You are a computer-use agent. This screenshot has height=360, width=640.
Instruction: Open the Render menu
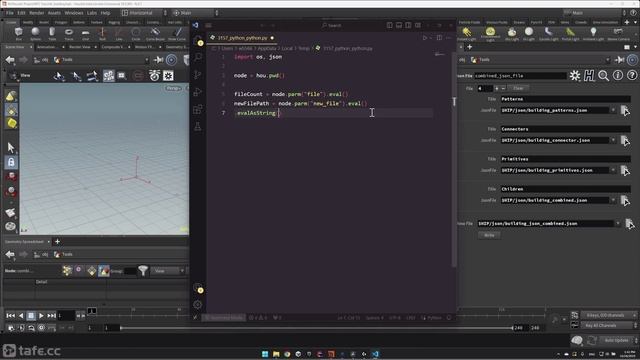click(x=36, y=13)
